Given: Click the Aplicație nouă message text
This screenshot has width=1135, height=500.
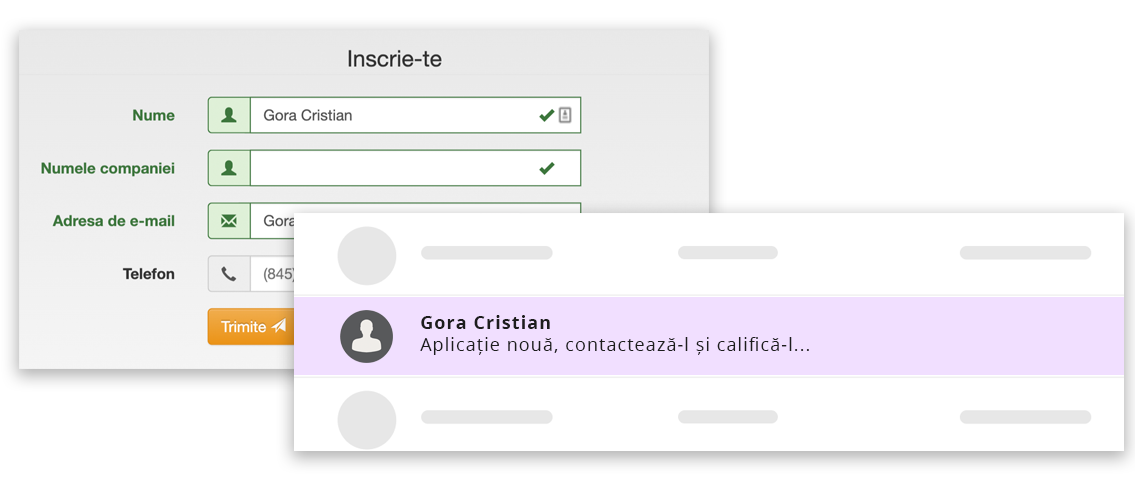Looking at the screenshot, I should (615, 346).
